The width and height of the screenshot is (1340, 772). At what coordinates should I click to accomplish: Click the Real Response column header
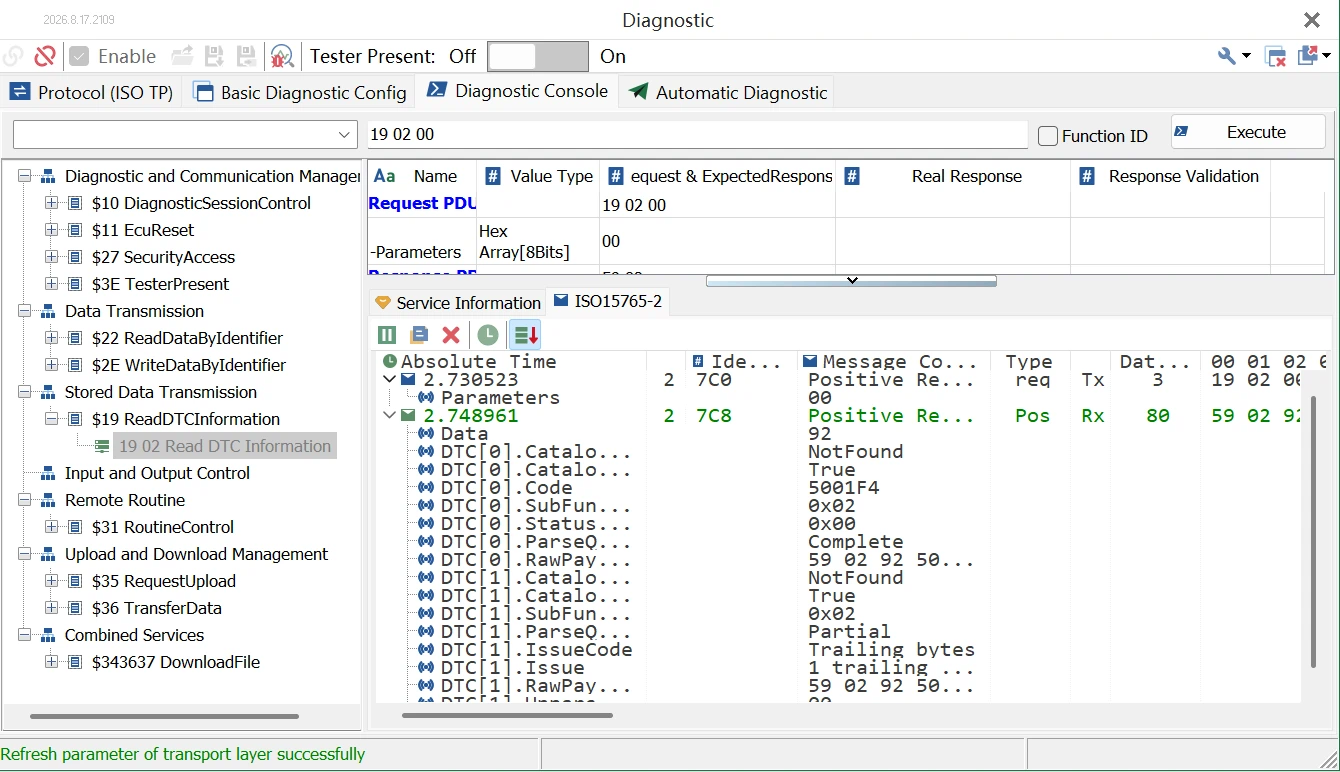coord(953,176)
